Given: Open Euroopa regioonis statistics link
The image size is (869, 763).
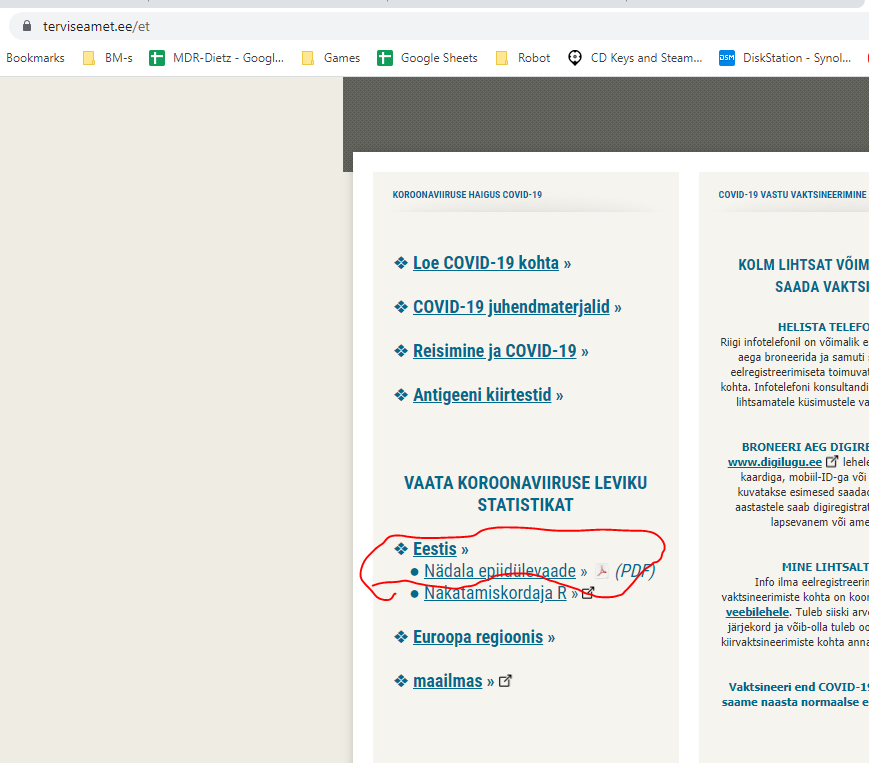Looking at the screenshot, I should coord(478,637).
